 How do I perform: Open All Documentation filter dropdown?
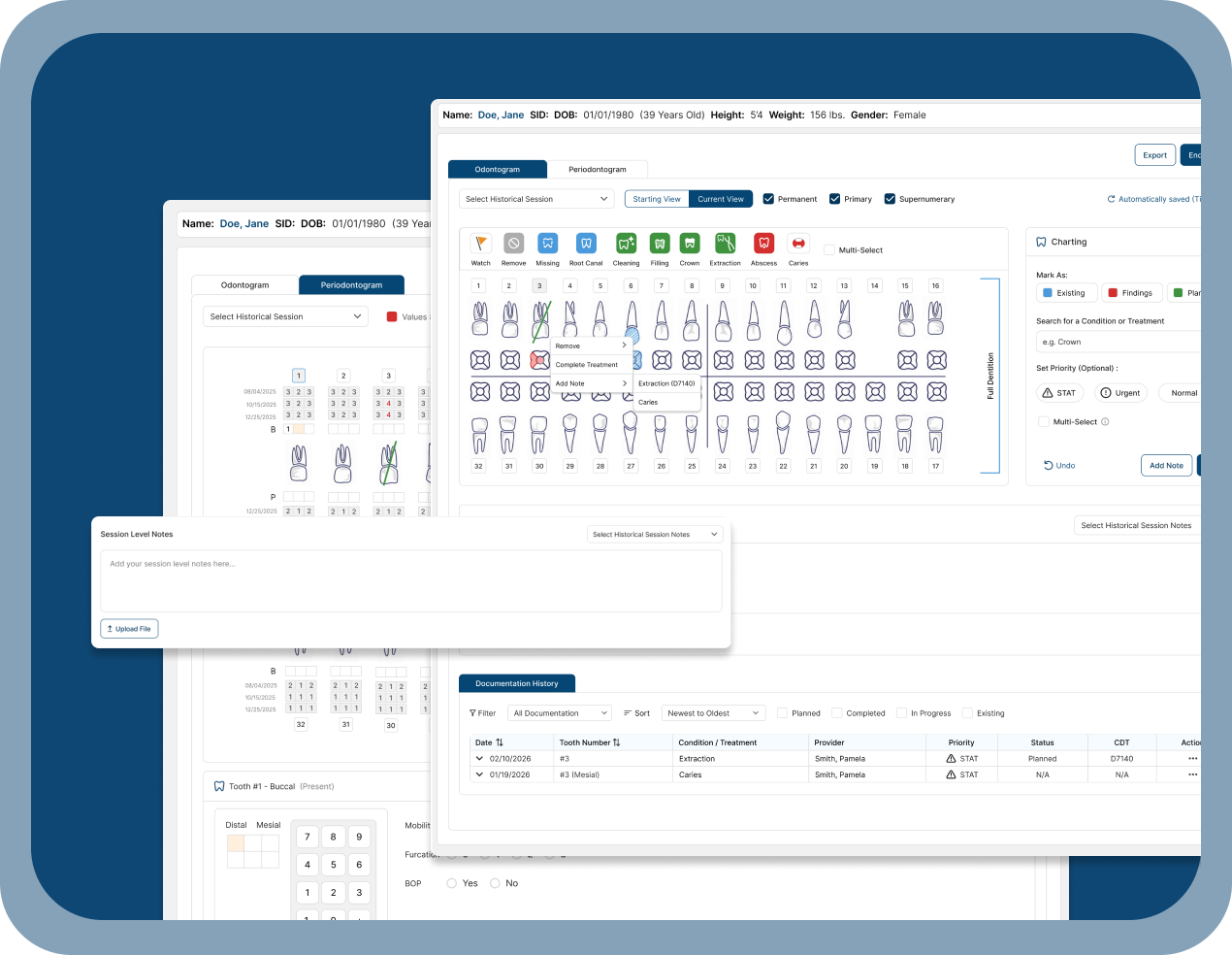pos(560,713)
